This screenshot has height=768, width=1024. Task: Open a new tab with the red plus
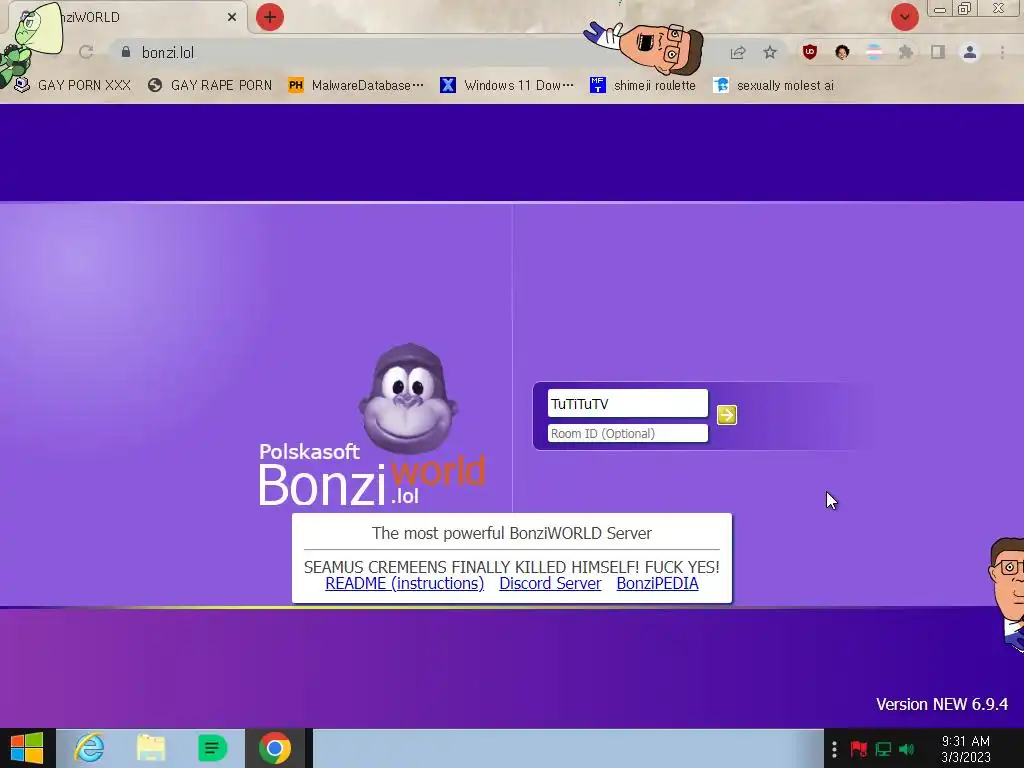coord(270,17)
